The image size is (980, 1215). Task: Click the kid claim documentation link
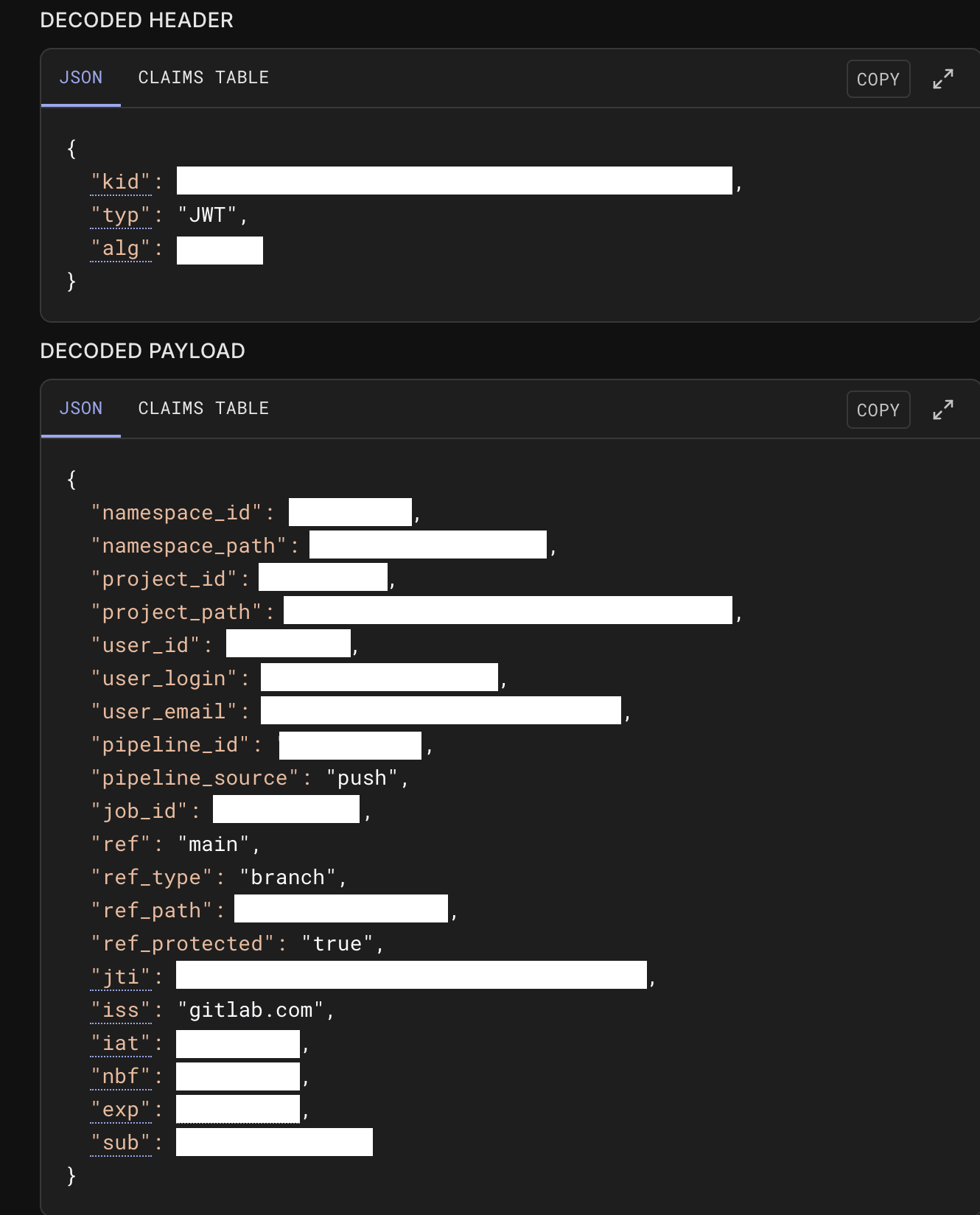click(x=121, y=181)
